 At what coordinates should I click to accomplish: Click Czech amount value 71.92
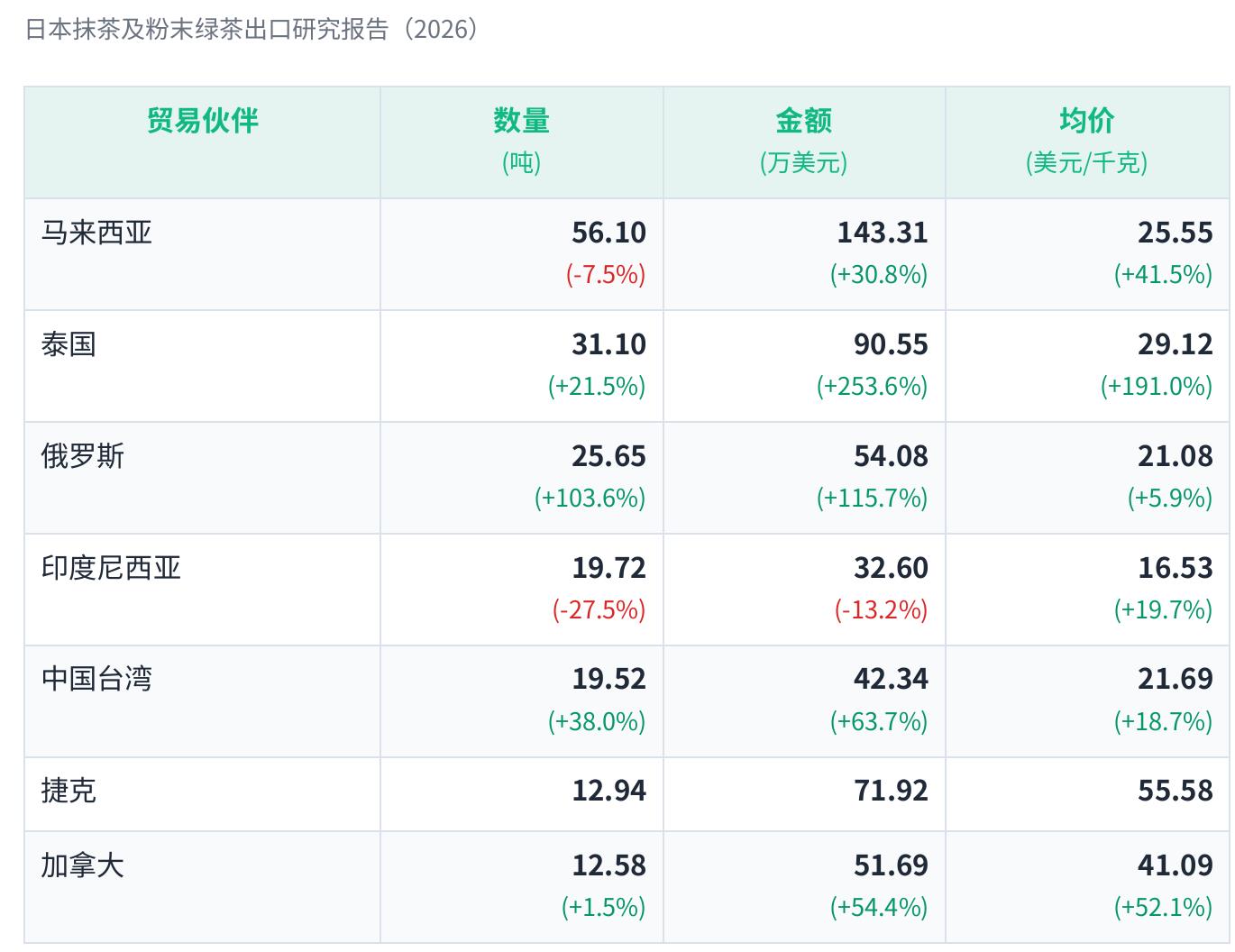(x=892, y=791)
